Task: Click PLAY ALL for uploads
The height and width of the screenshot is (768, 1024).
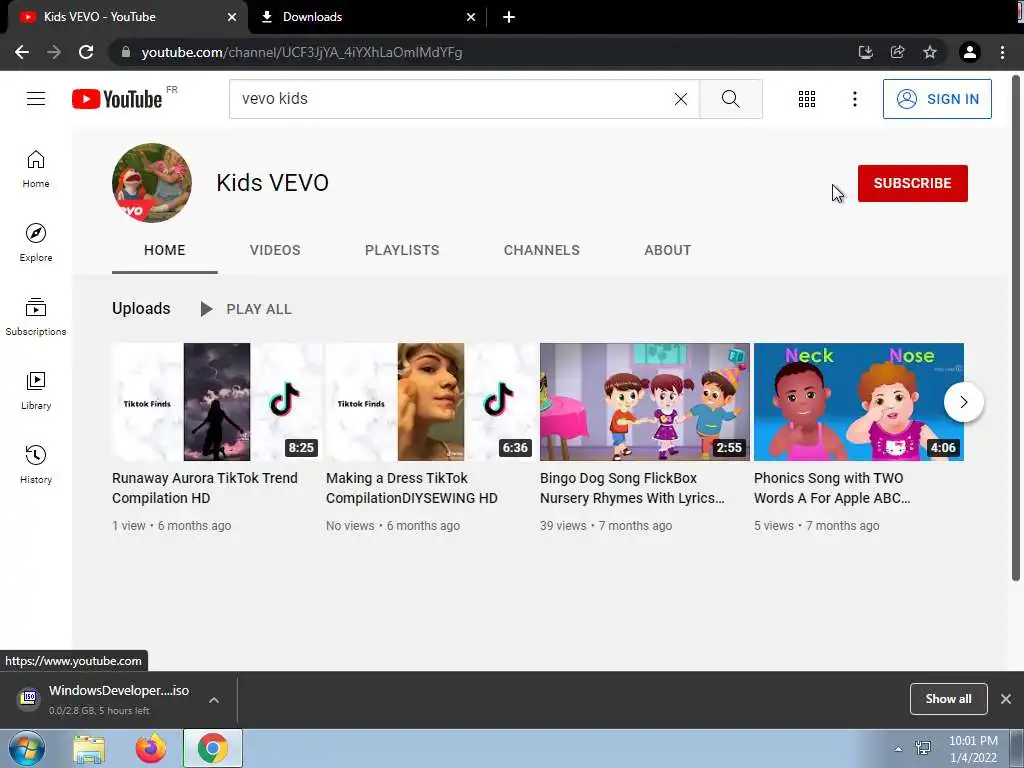Action: (x=246, y=309)
